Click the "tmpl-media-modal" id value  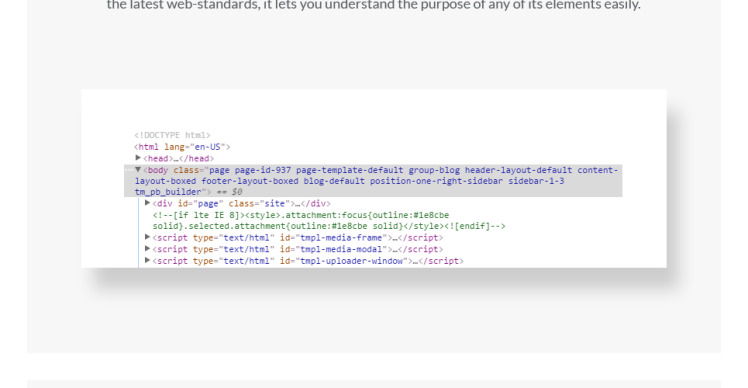point(342,249)
